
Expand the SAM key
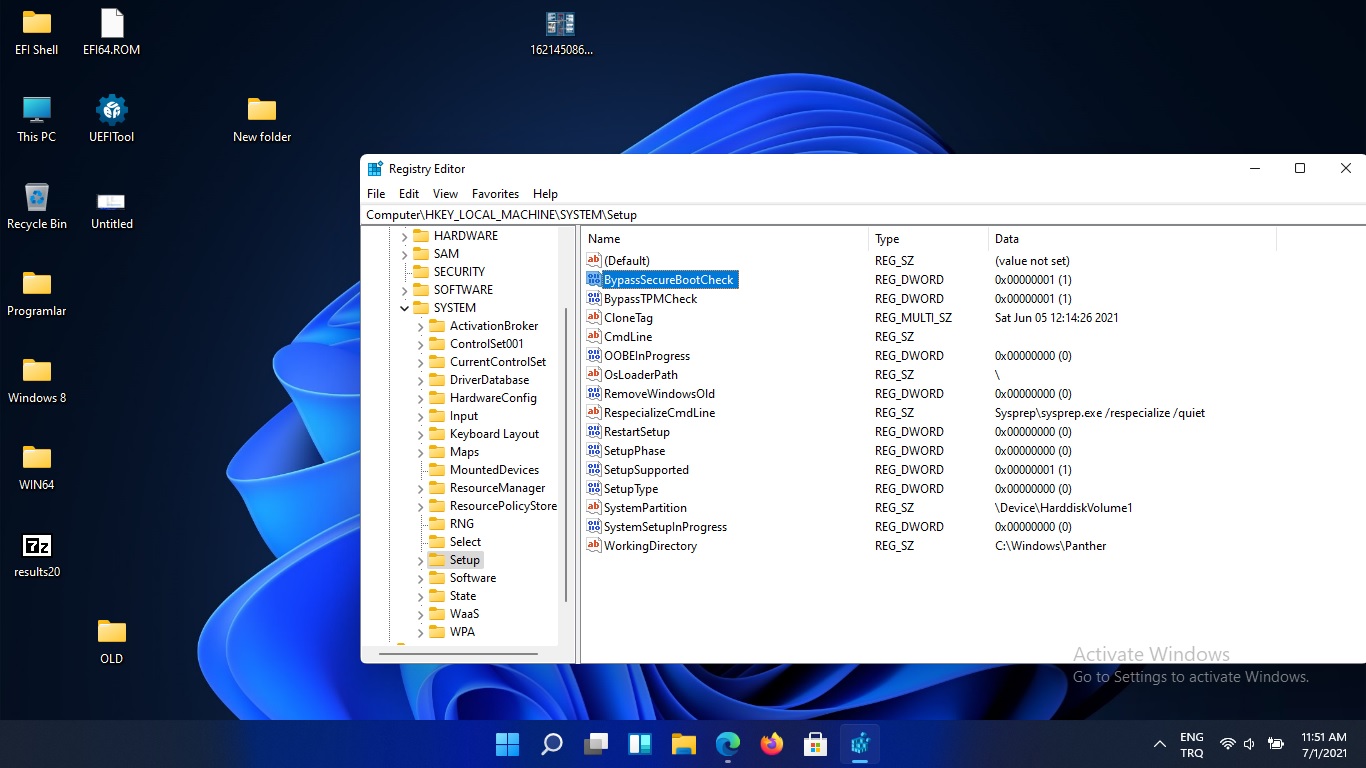tap(405, 254)
